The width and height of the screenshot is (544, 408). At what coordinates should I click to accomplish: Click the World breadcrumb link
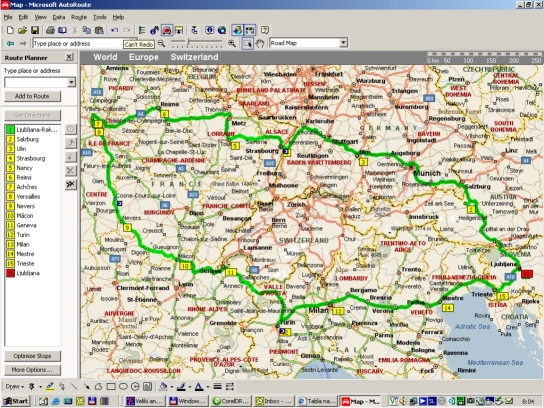(x=105, y=57)
